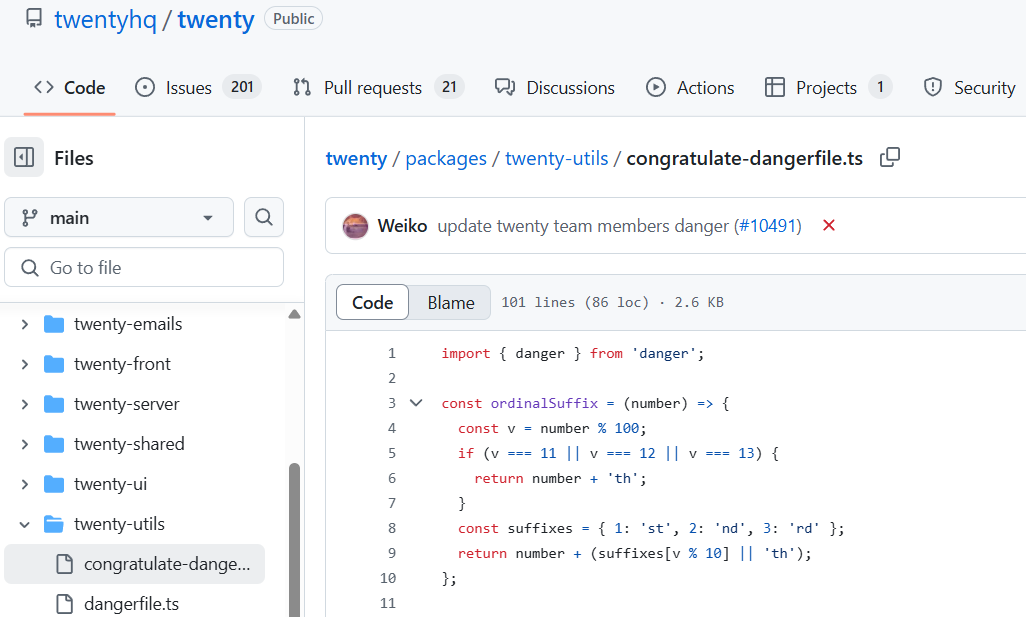Select the Code file view button
Viewport: 1026px width, 617px height.
(x=372, y=302)
